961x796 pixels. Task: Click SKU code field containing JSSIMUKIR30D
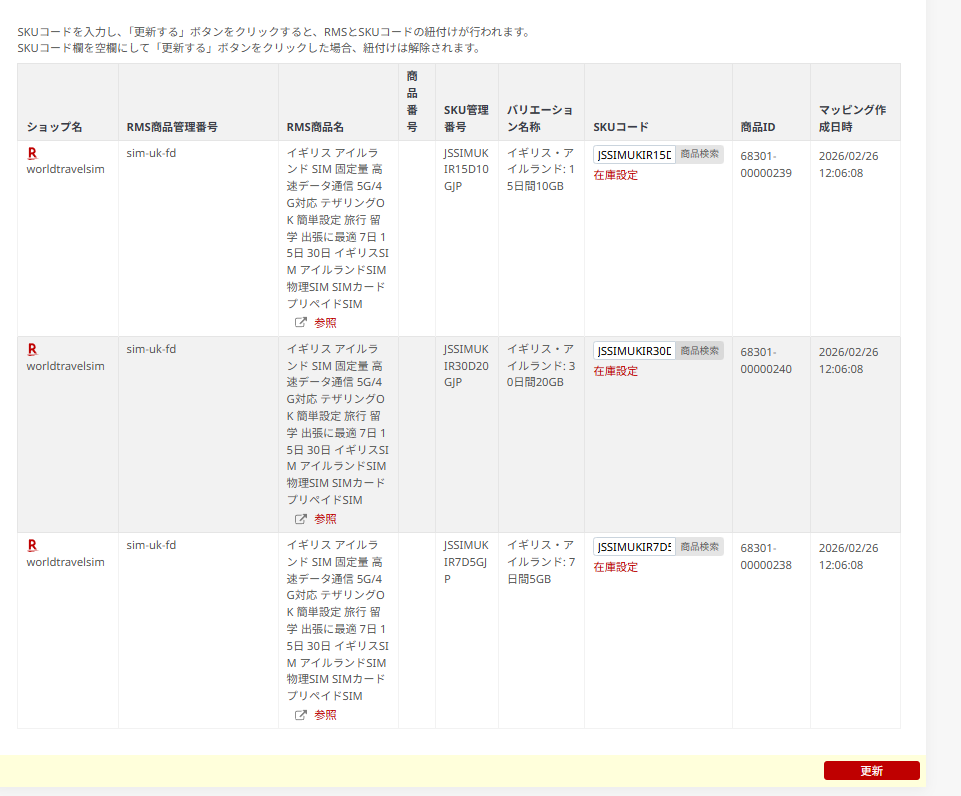click(x=634, y=351)
